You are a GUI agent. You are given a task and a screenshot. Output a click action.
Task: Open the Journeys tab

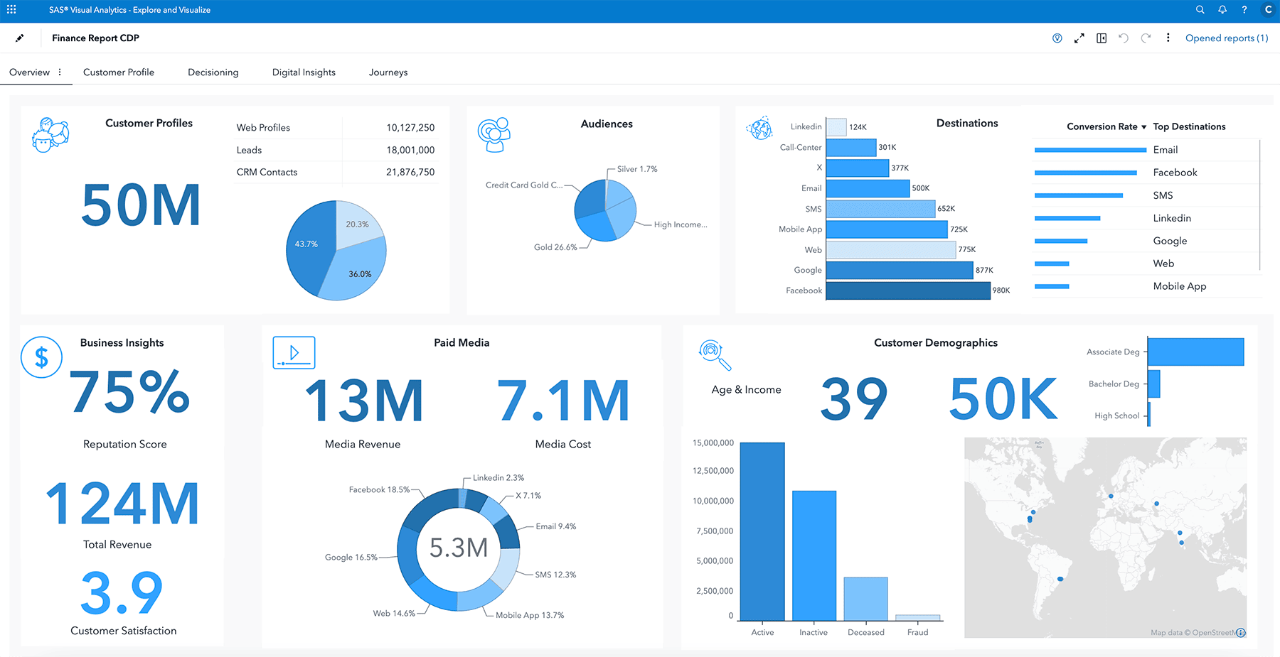[x=388, y=72]
